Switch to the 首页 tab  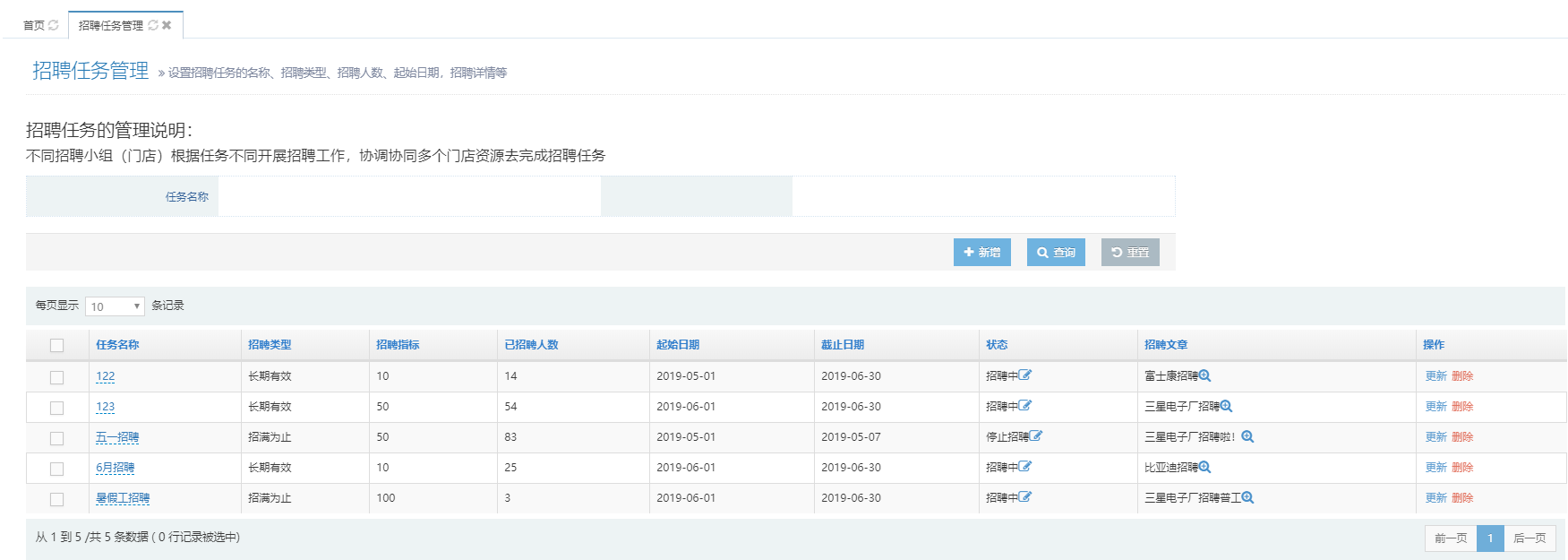pos(34,25)
